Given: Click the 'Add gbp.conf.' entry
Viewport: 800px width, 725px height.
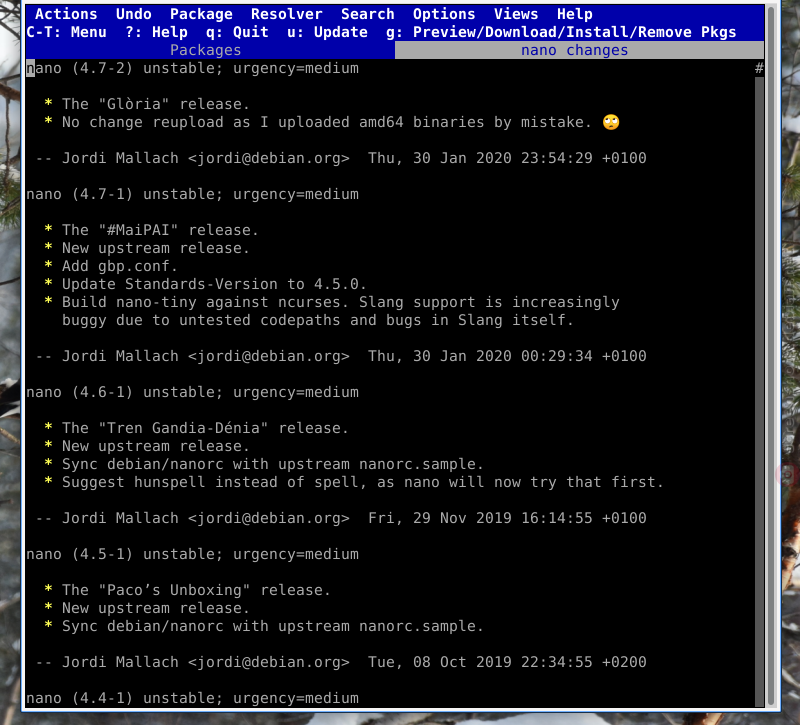Looking at the screenshot, I should pyautogui.click(x=111, y=266).
